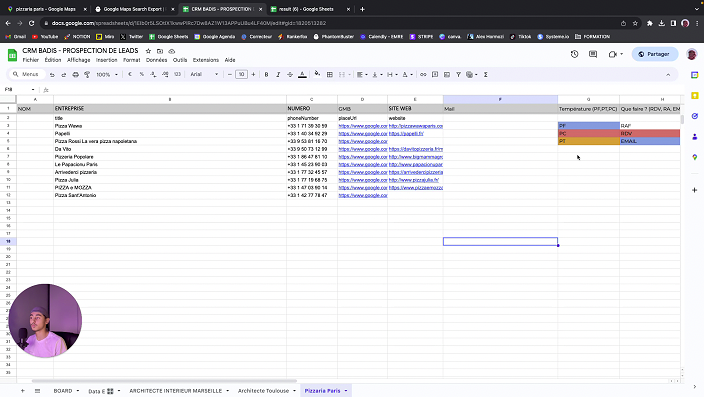Open the Données menu
The image size is (704, 397).
pos(156,60)
